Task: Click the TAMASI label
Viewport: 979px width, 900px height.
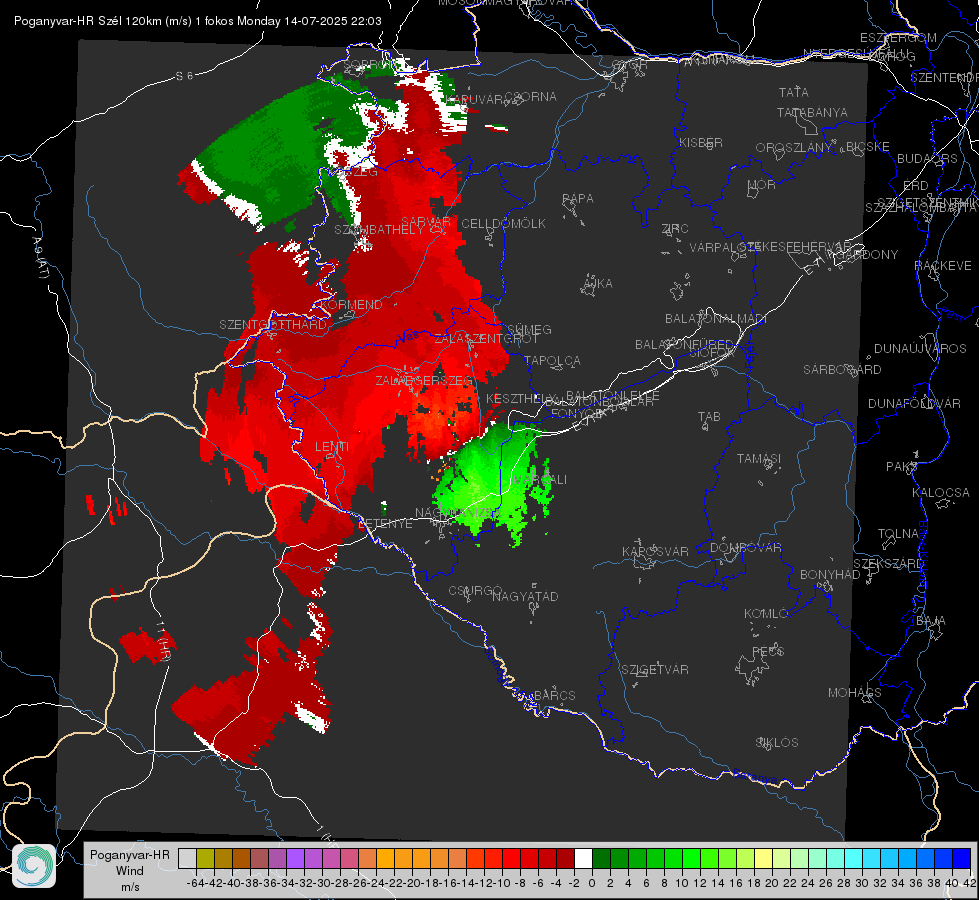Action: coord(759,458)
